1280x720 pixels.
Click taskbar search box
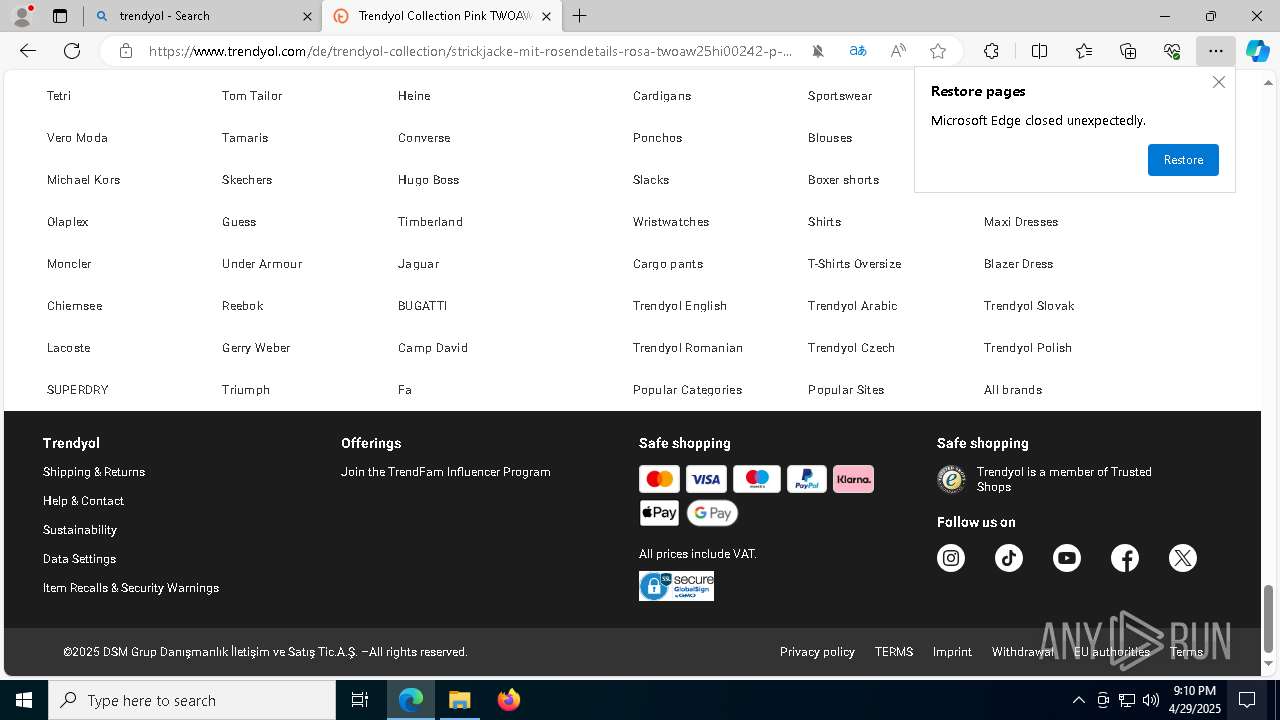[192, 700]
